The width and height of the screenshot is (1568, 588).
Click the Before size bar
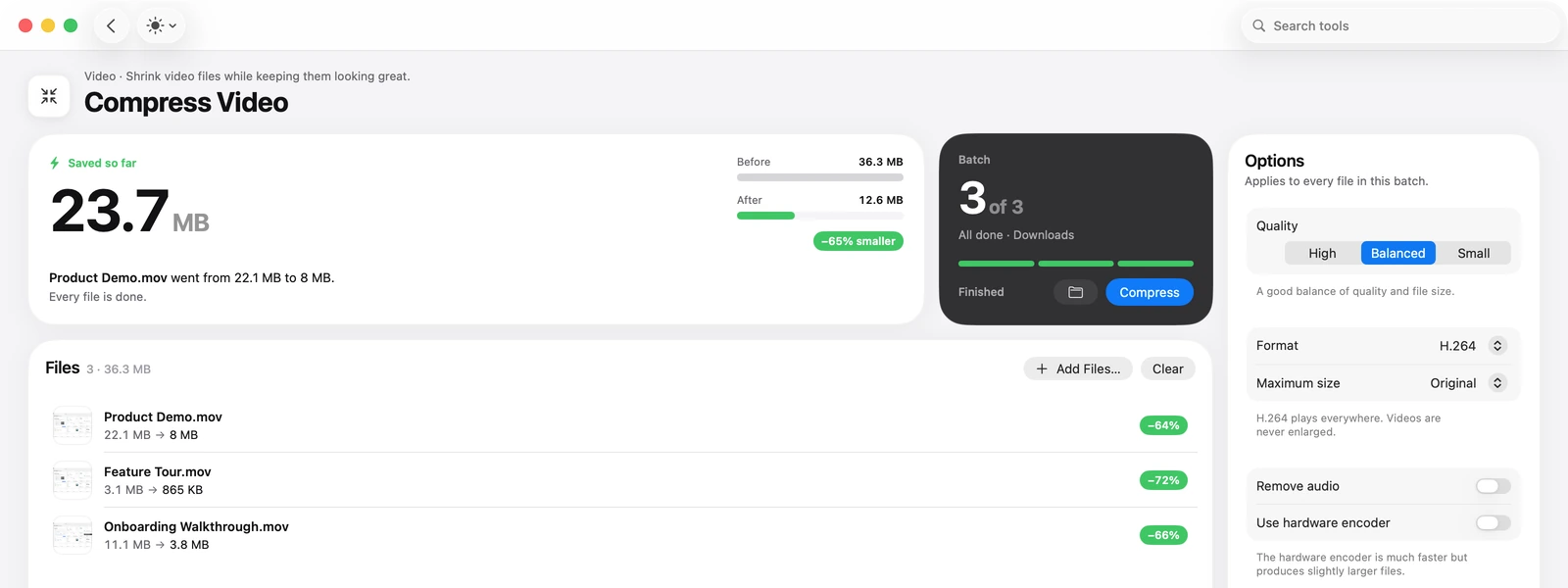820,177
